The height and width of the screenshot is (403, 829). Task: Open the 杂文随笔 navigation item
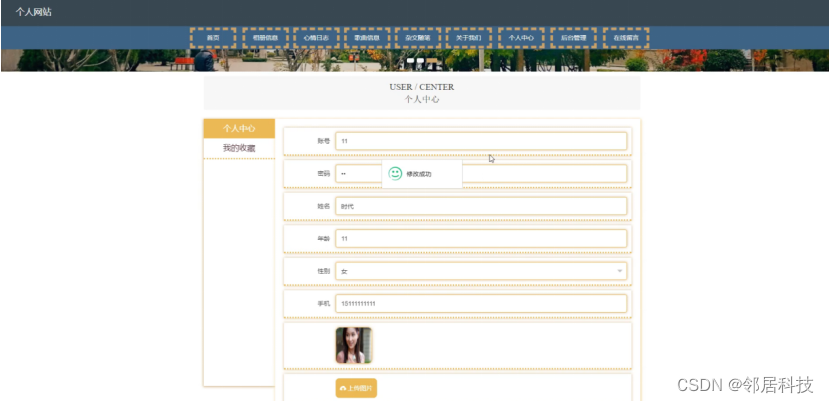[x=418, y=38]
